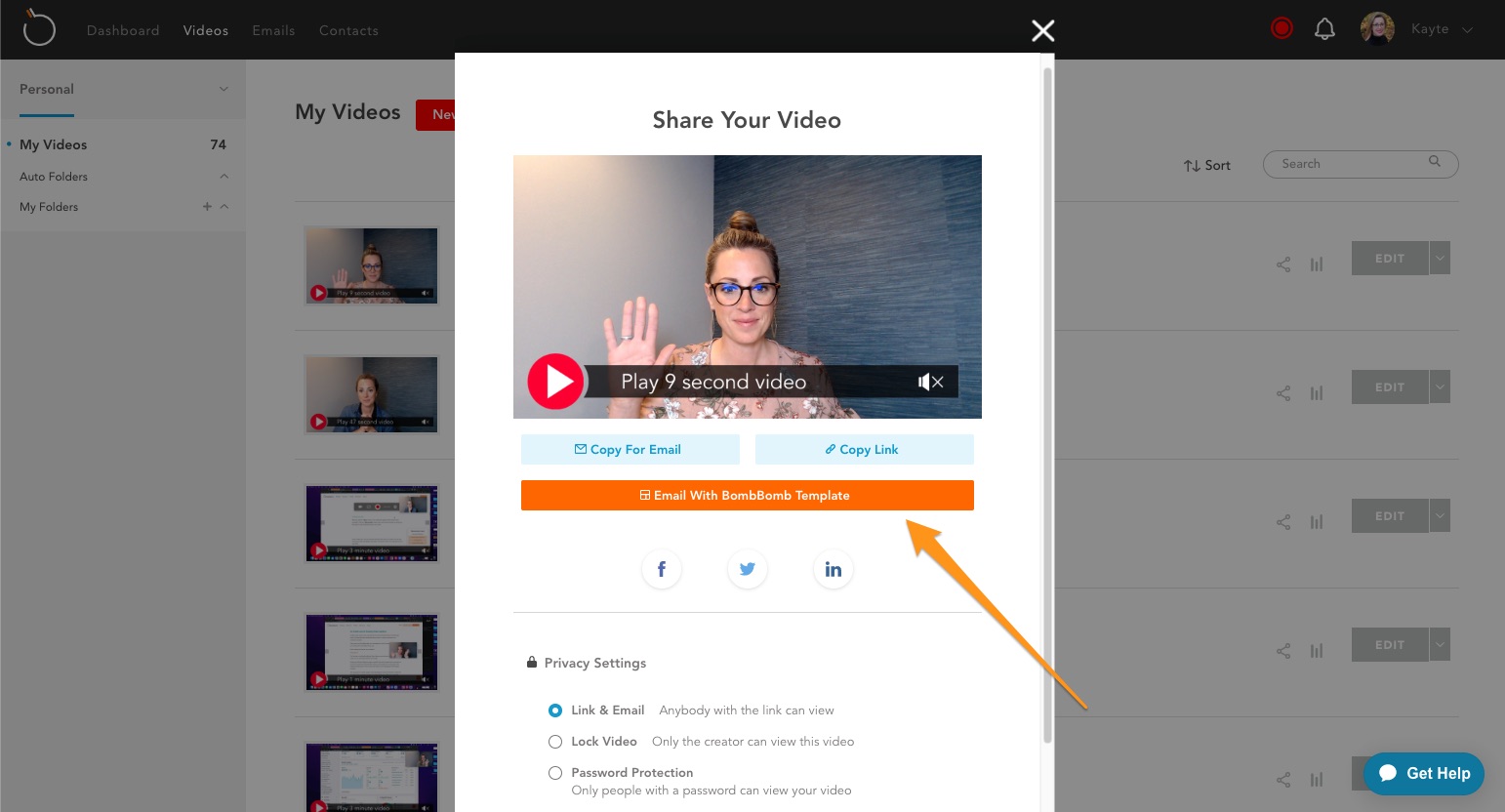Open stats icon for the 1 minute video row
1505x812 pixels.
point(1317,651)
